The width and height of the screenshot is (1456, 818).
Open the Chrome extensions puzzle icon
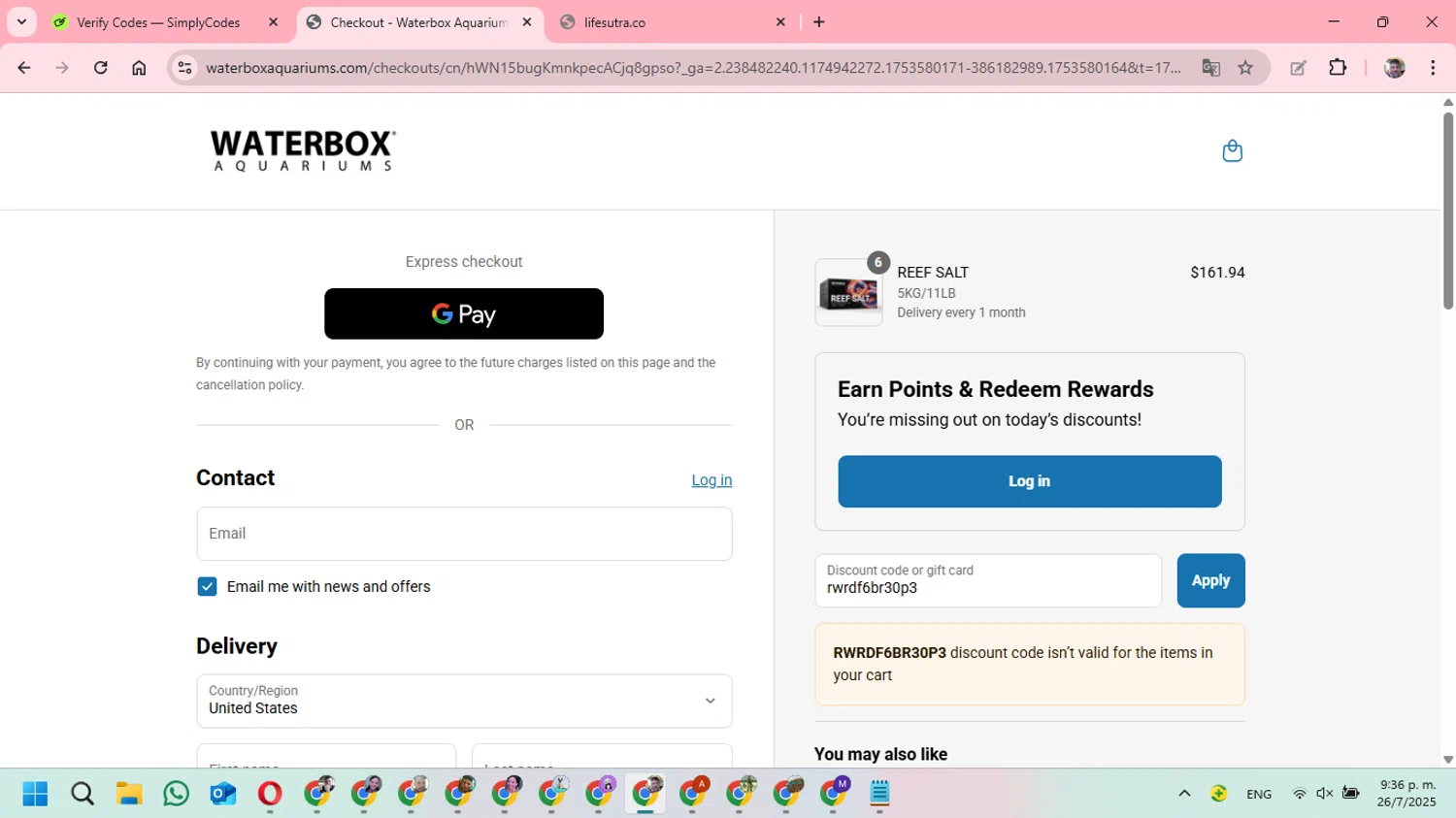[x=1338, y=68]
